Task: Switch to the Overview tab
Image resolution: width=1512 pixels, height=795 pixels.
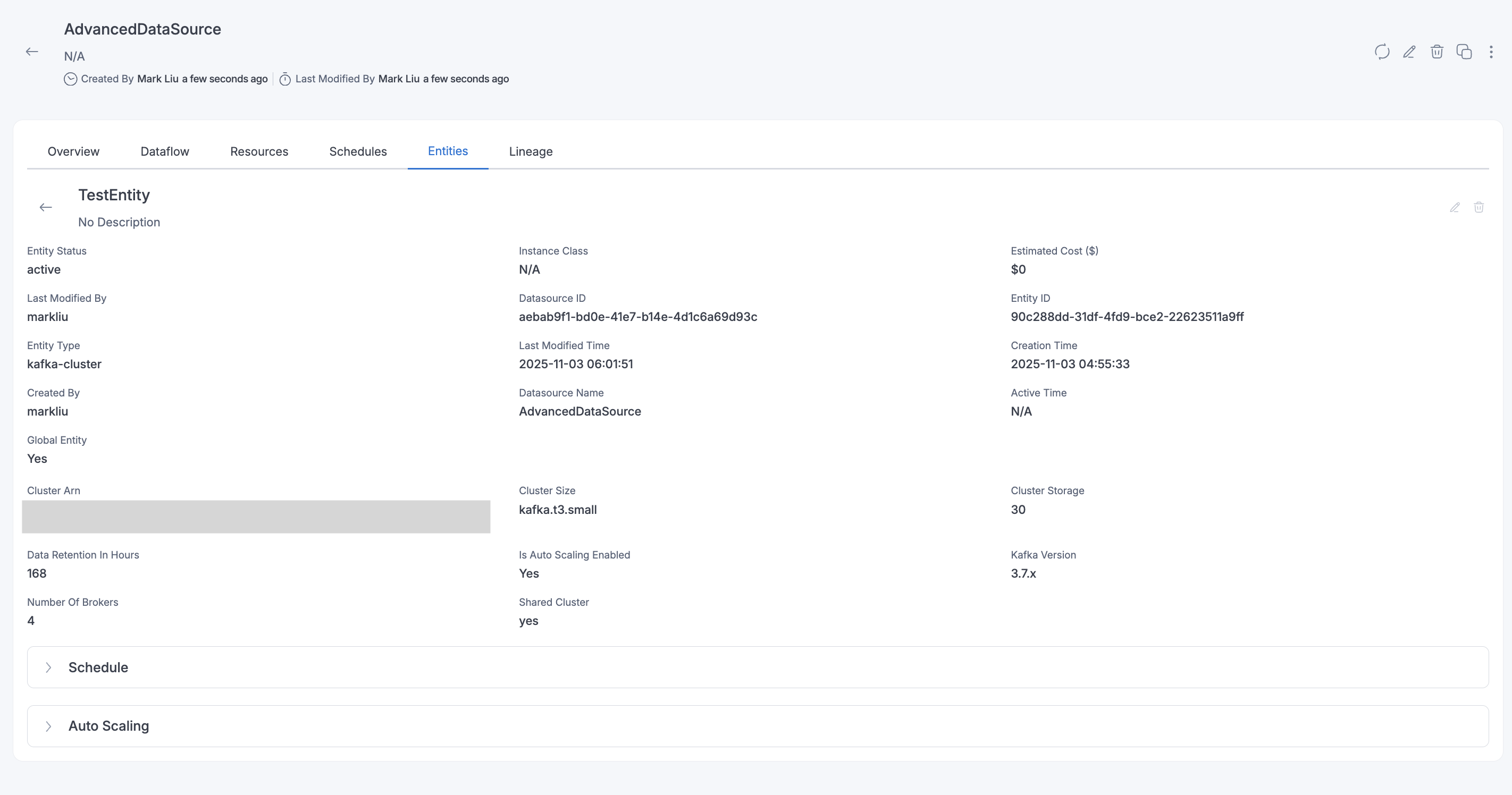Action: click(x=73, y=151)
